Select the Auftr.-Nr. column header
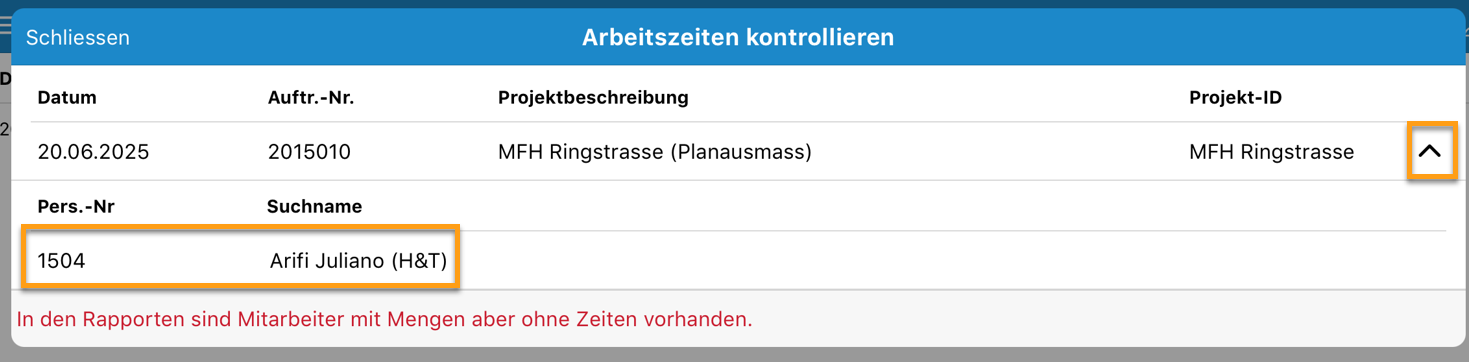 click(x=311, y=98)
